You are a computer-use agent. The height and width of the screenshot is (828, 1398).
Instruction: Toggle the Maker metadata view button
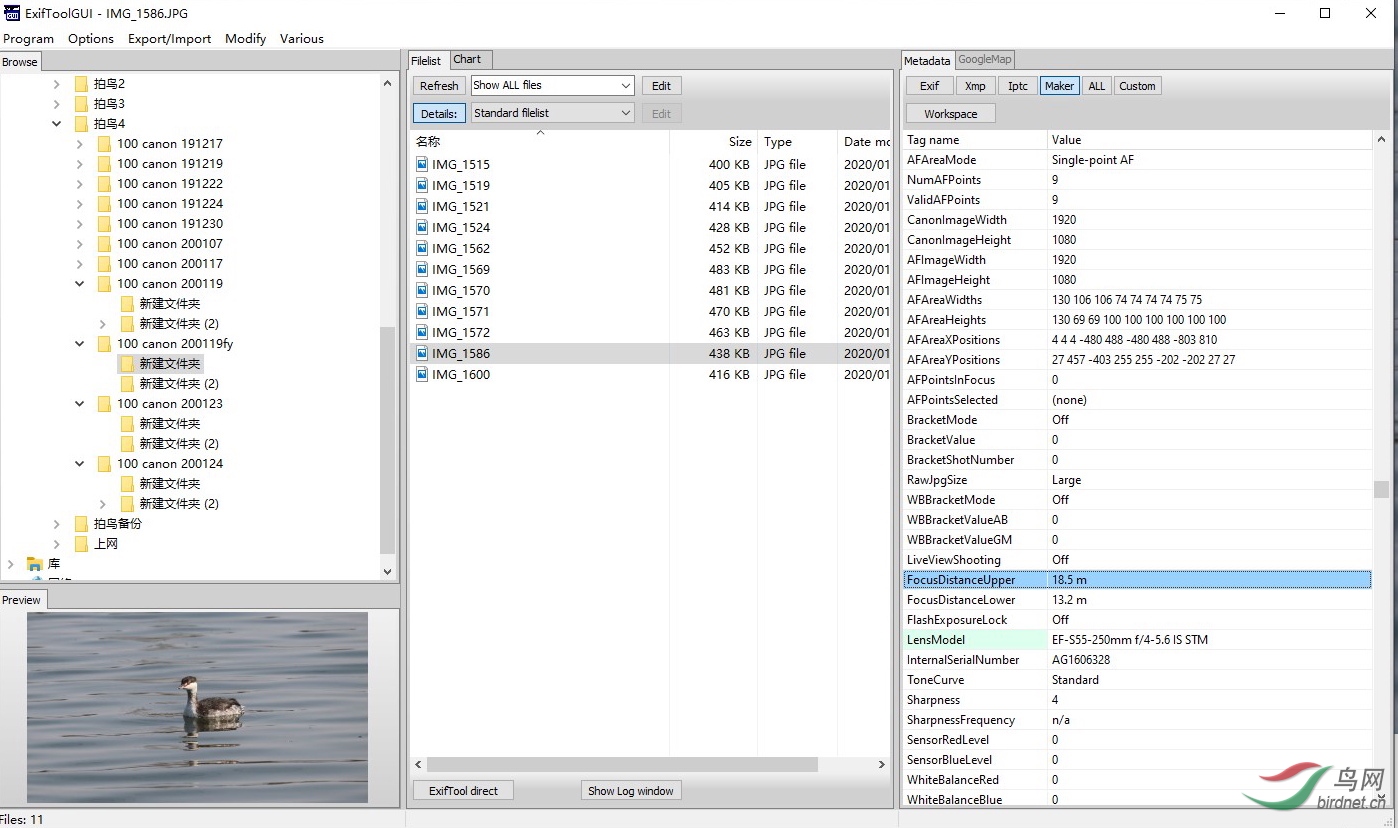[1059, 86]
